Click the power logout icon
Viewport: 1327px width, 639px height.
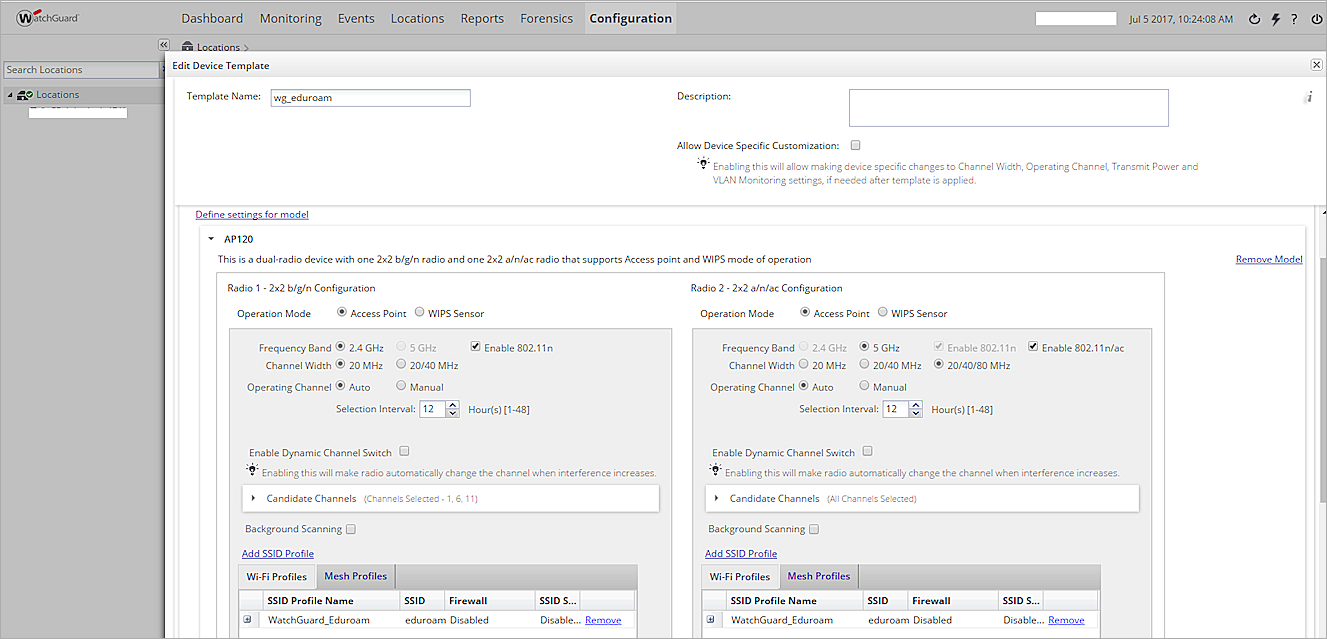tap(1316, 19)
